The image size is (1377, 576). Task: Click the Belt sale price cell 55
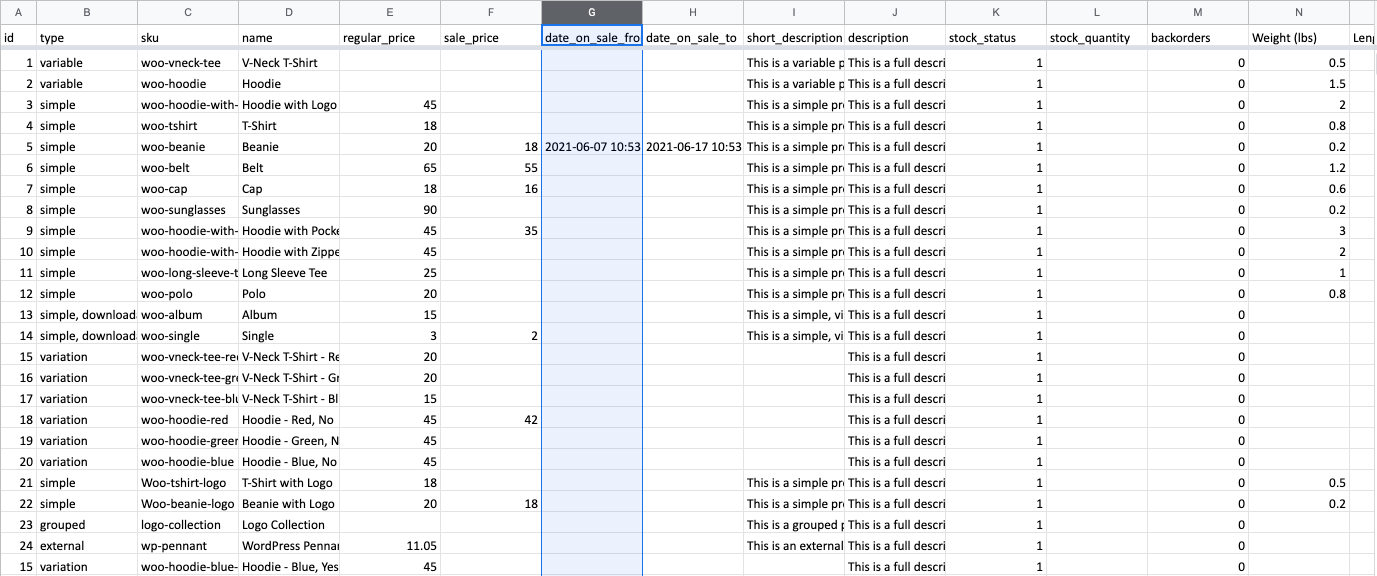tap(490, 168)
